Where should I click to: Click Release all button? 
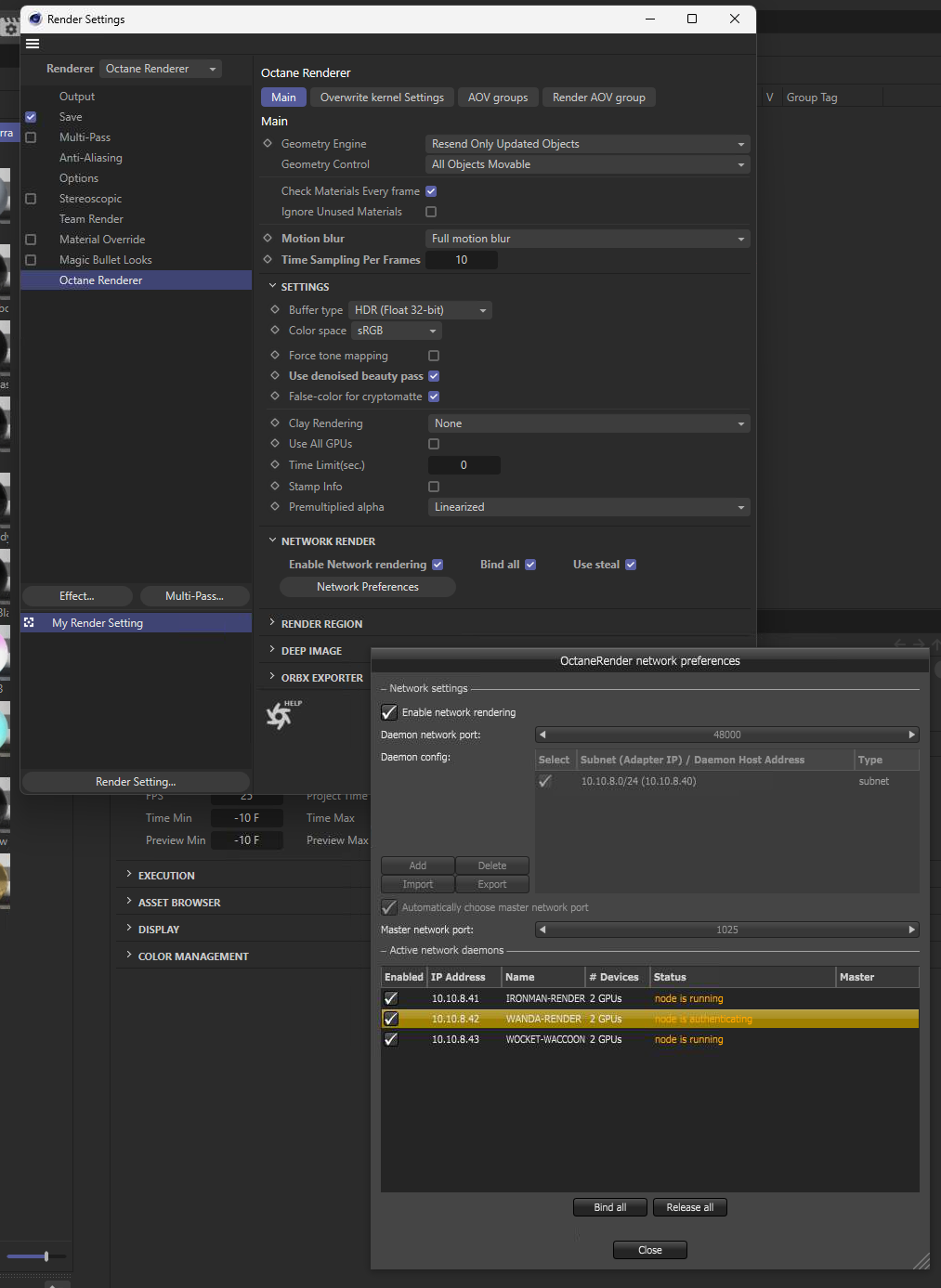[690, 1207]
